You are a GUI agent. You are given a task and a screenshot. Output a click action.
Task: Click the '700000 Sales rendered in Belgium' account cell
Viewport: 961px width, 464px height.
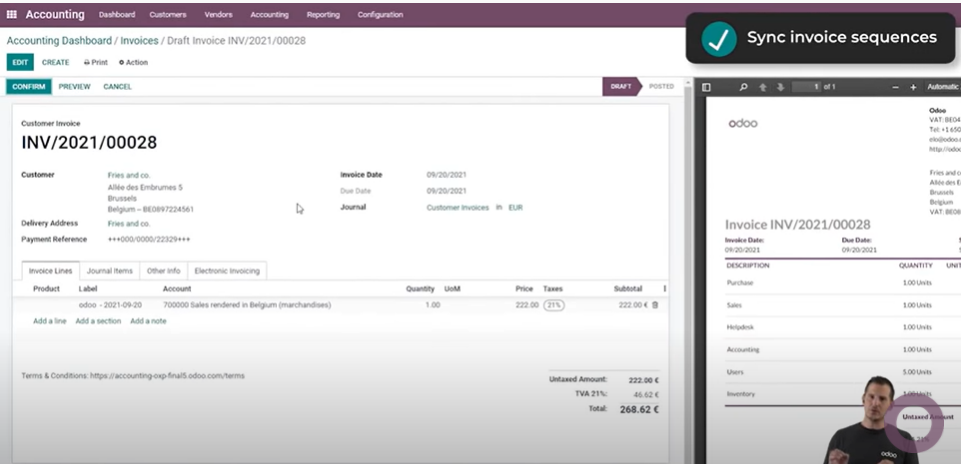tap(247, 305)
